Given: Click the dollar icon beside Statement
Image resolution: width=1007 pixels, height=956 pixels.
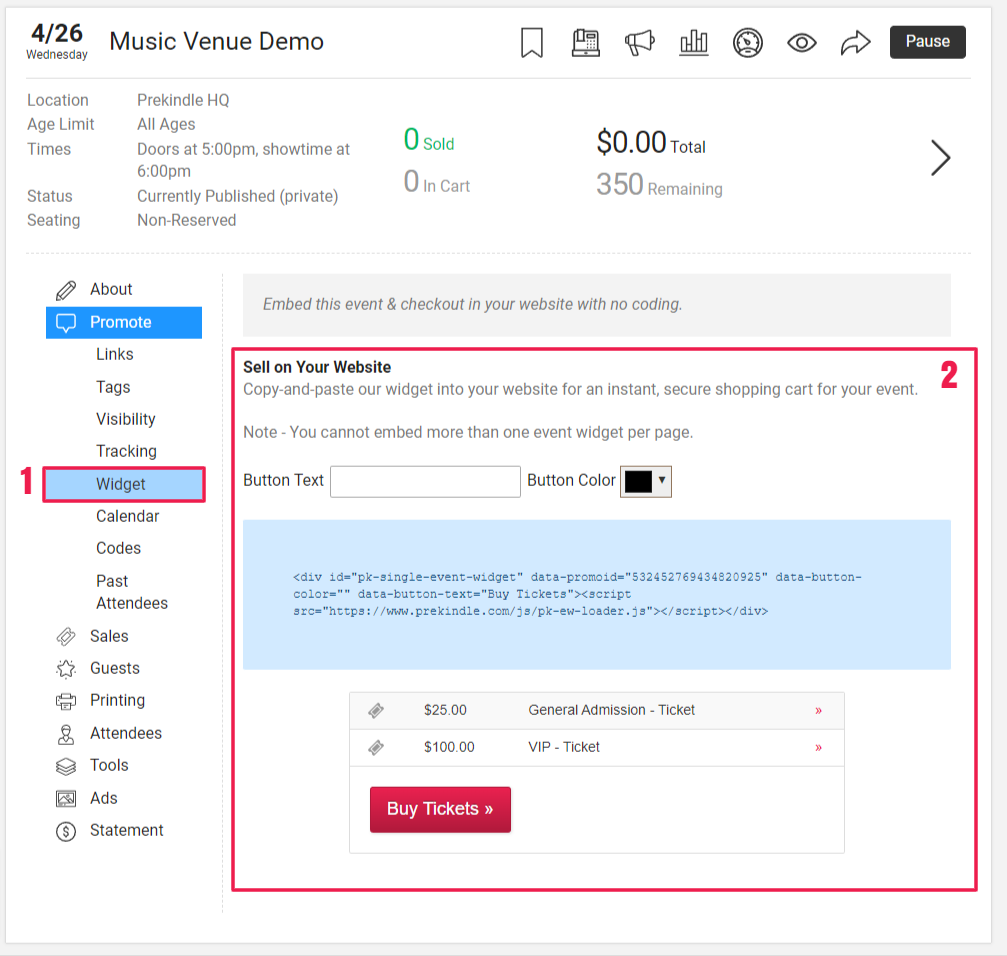Looking at the screenshot, I should 66,831.
